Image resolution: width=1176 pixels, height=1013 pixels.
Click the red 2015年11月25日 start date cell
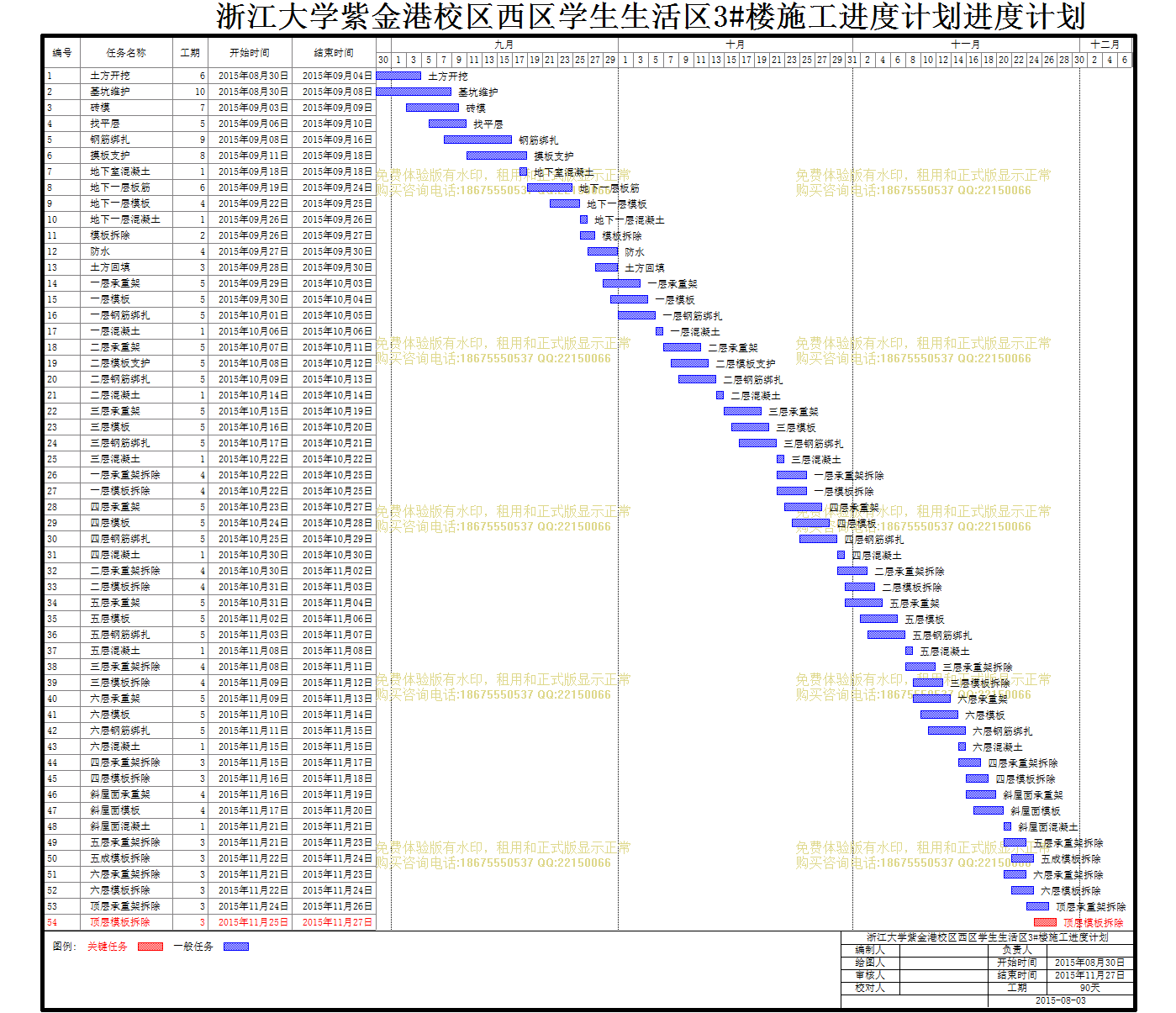coord(250,922)
